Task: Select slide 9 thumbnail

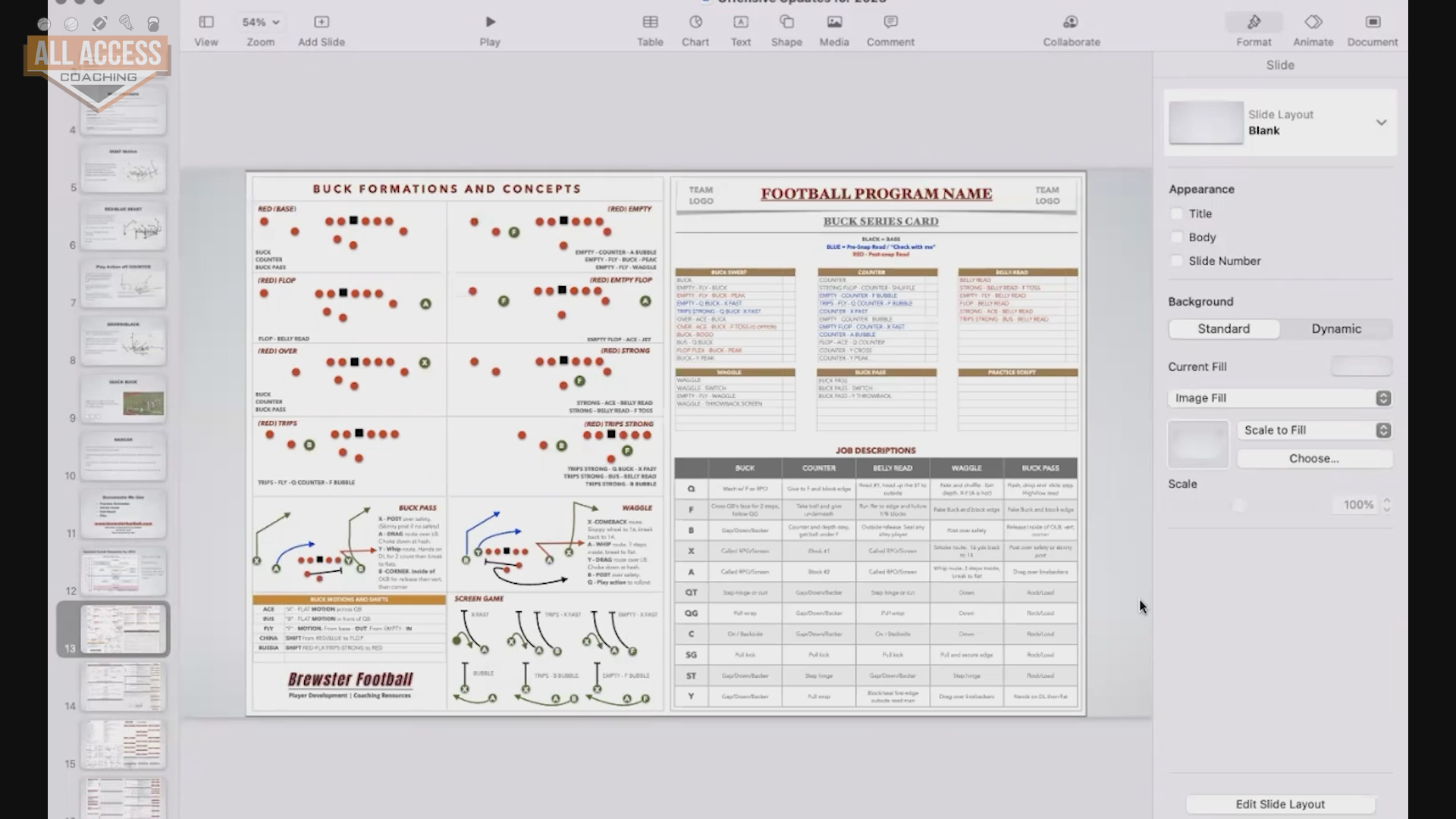Action: click(x=123, y=400)
